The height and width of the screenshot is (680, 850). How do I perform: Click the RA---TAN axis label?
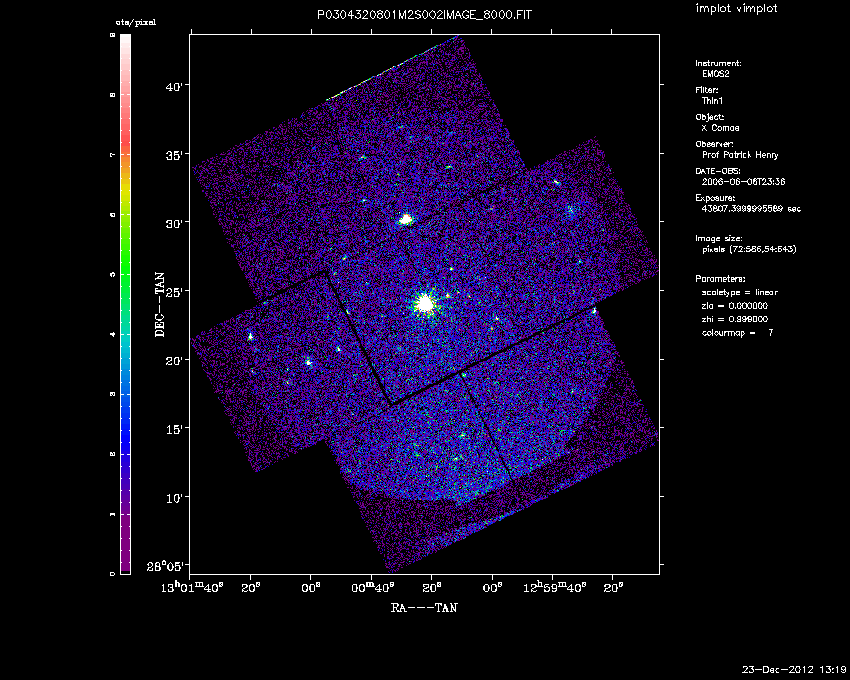tap(424, 607)
